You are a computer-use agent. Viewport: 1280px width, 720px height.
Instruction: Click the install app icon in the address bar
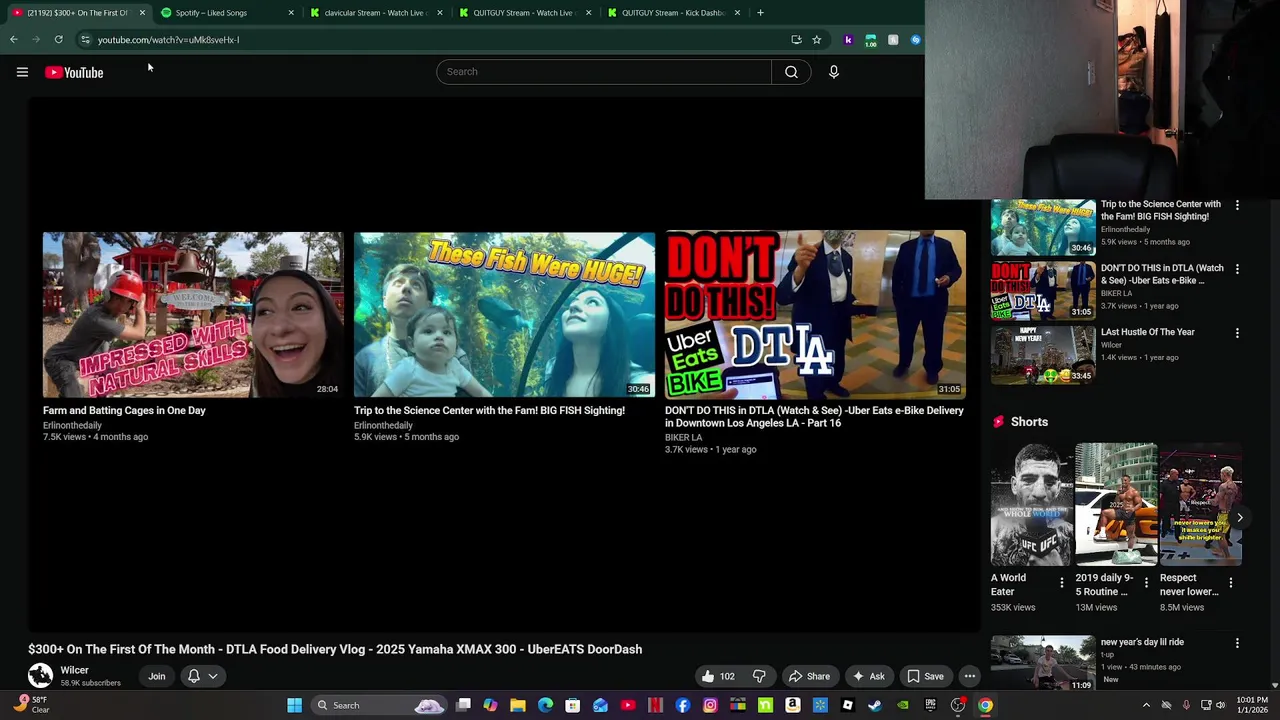point(796,40)
